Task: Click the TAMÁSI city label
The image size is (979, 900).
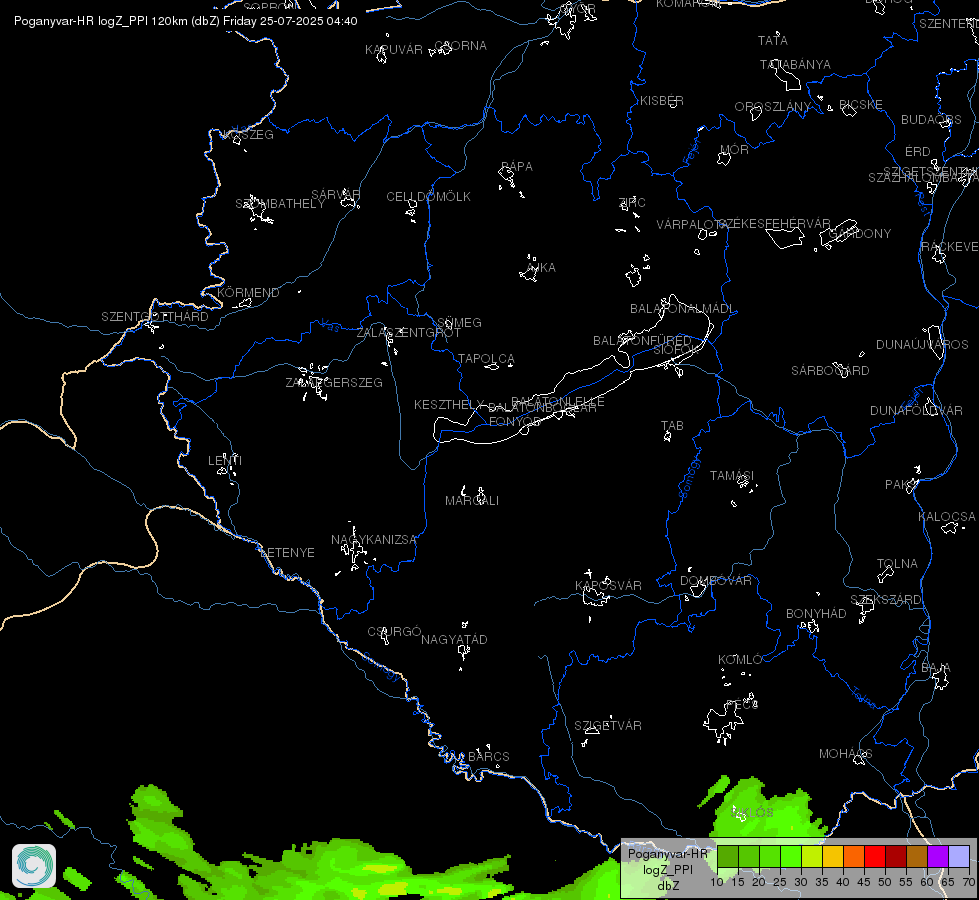Action: point(732,476)
